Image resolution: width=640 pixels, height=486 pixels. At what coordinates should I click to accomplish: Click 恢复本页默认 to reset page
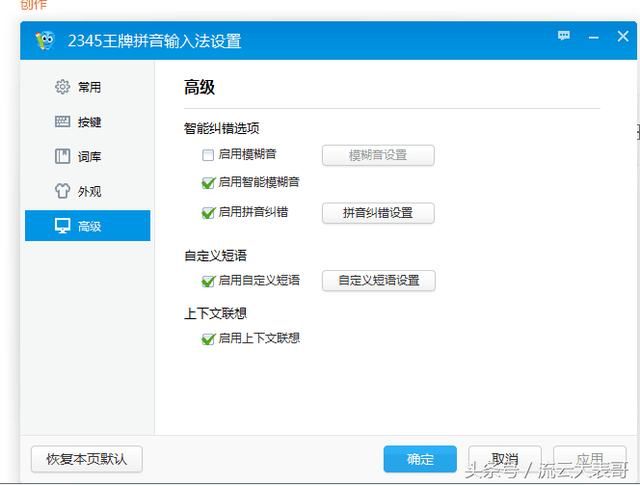pyautogui.click(x=87, y=459)
